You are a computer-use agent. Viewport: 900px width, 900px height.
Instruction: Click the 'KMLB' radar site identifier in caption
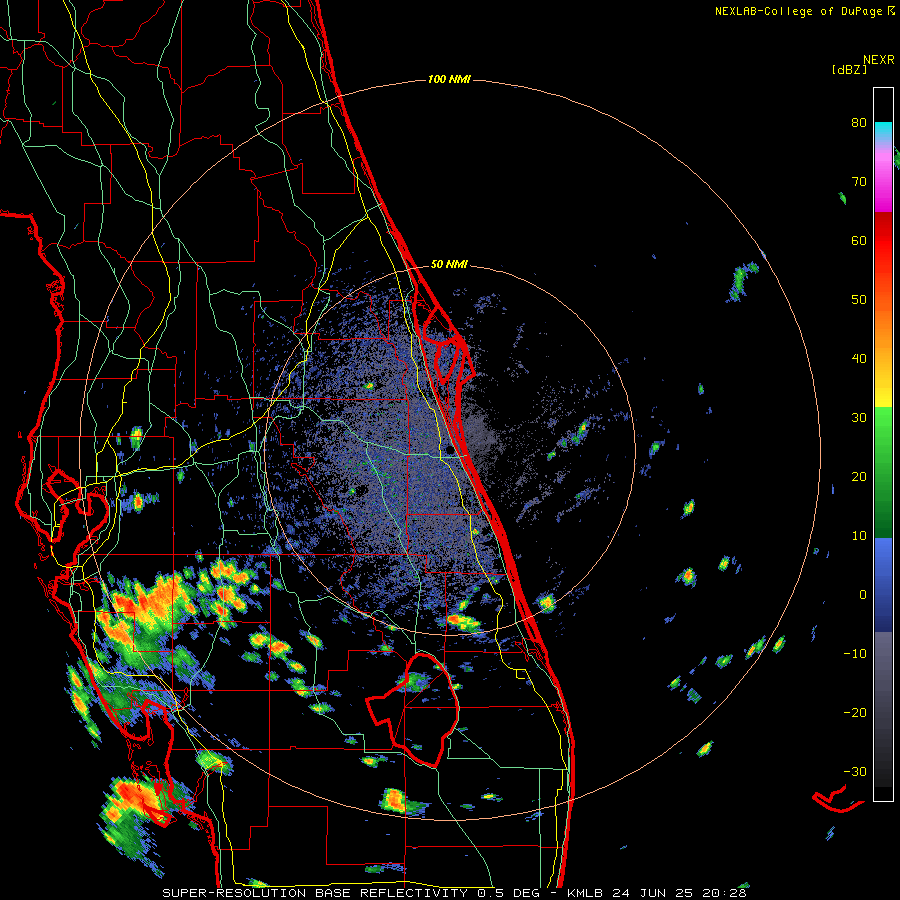587,893
